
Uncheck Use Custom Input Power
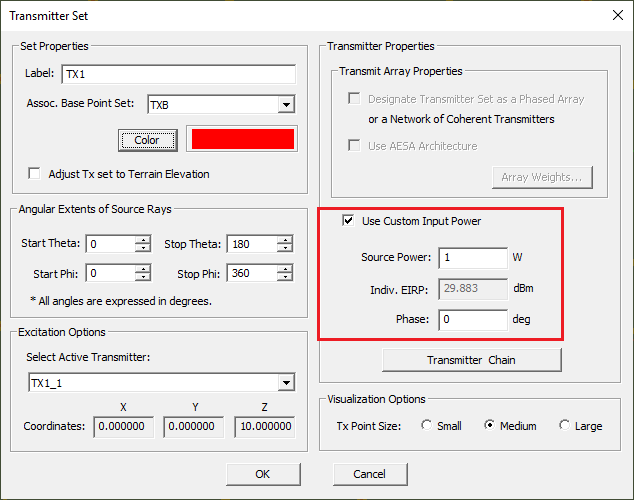click(x=348, y=220)
